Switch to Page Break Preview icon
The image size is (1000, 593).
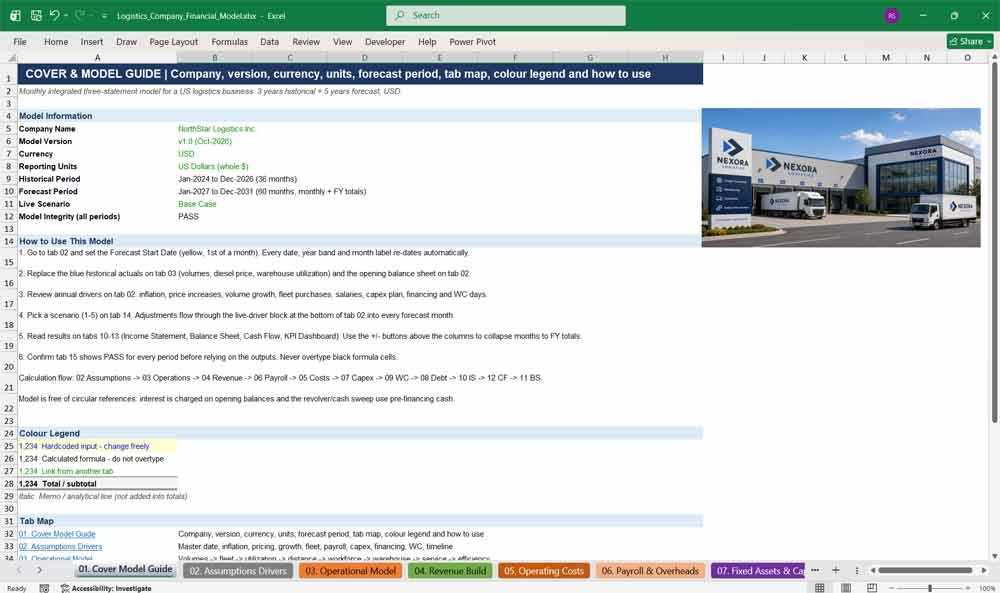[872, 587]
